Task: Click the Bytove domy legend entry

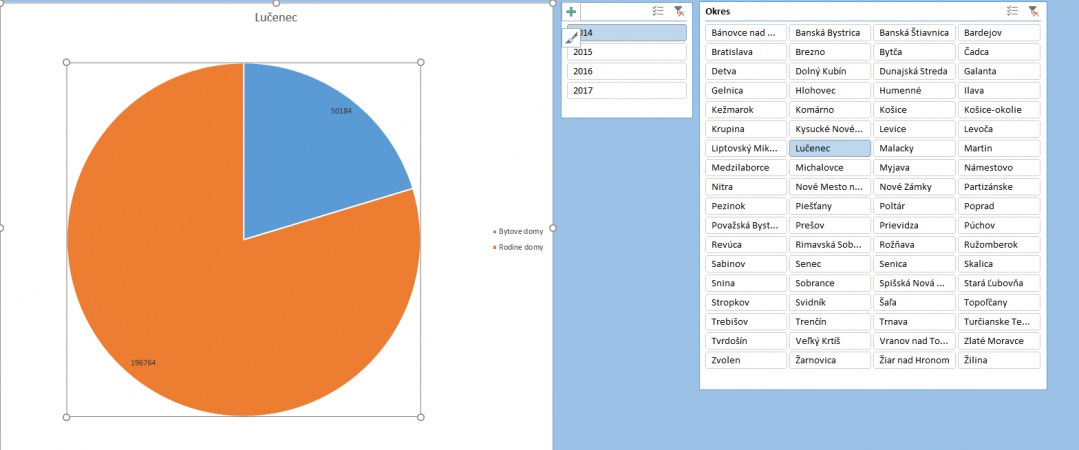Action: (x=518, y=232)
